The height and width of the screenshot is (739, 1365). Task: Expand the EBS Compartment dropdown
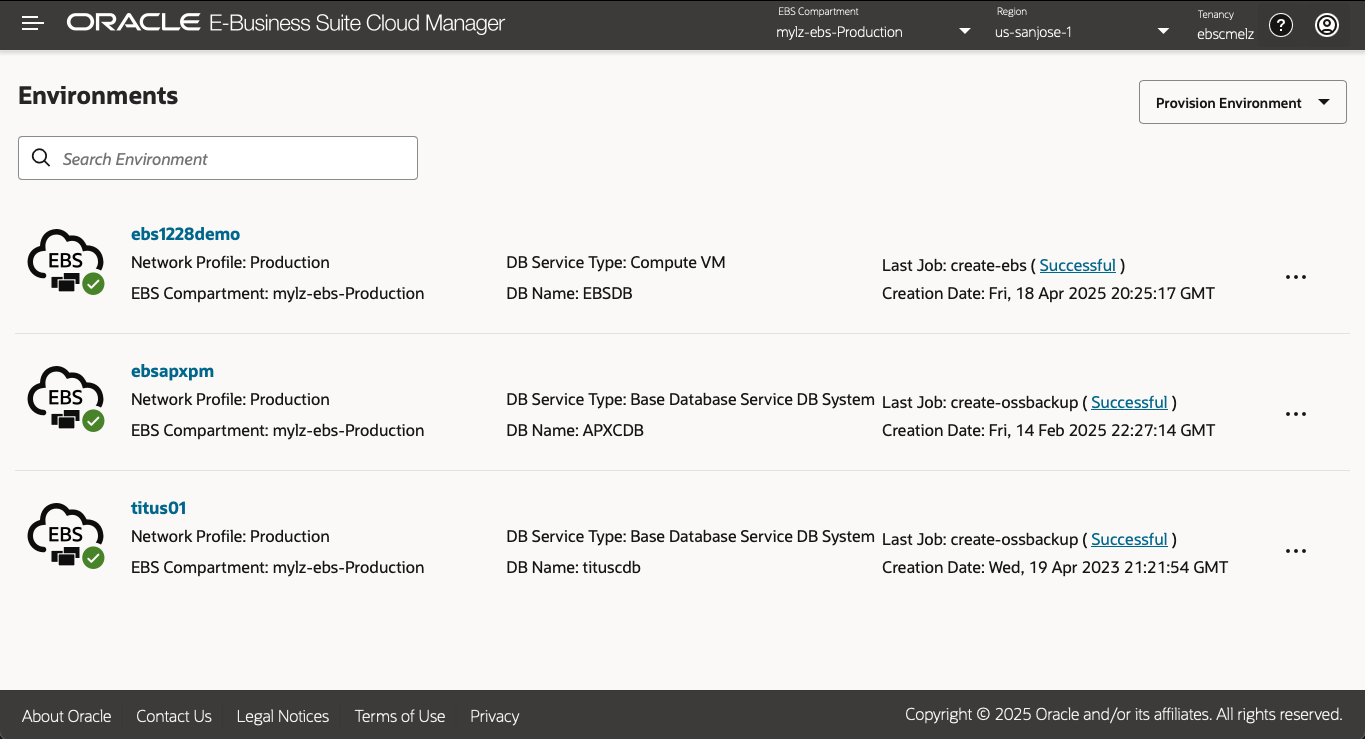tap(963, 31)
